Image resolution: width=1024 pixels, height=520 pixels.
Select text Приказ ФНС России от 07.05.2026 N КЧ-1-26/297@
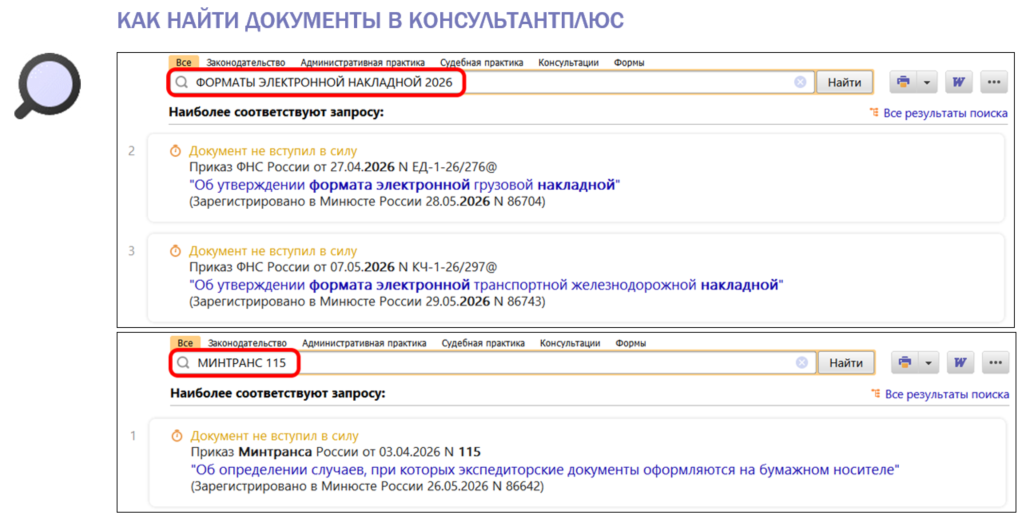coord(343,267)
